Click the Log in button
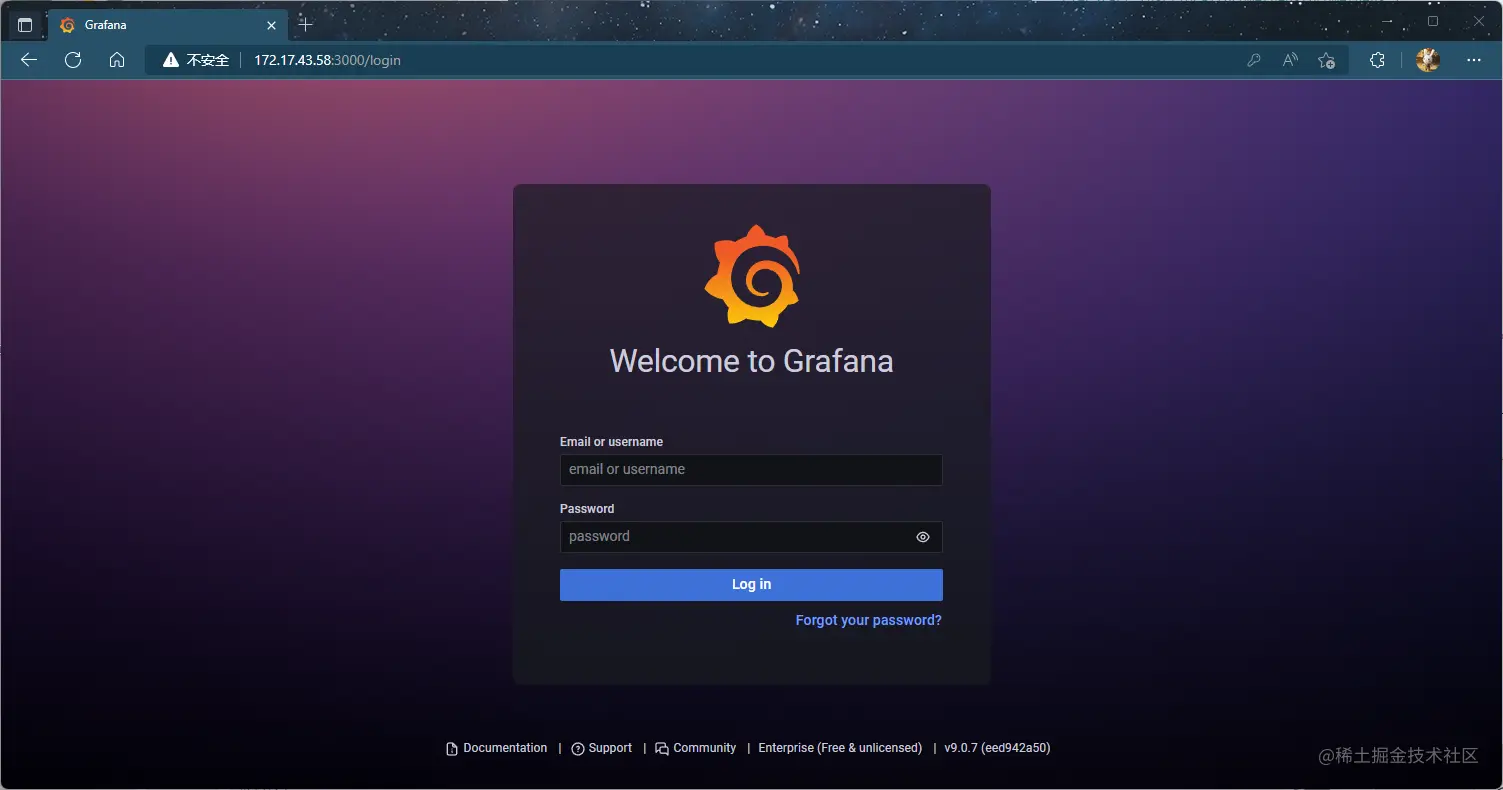Viewport: 1503px width, 790px height. (751, 585)
